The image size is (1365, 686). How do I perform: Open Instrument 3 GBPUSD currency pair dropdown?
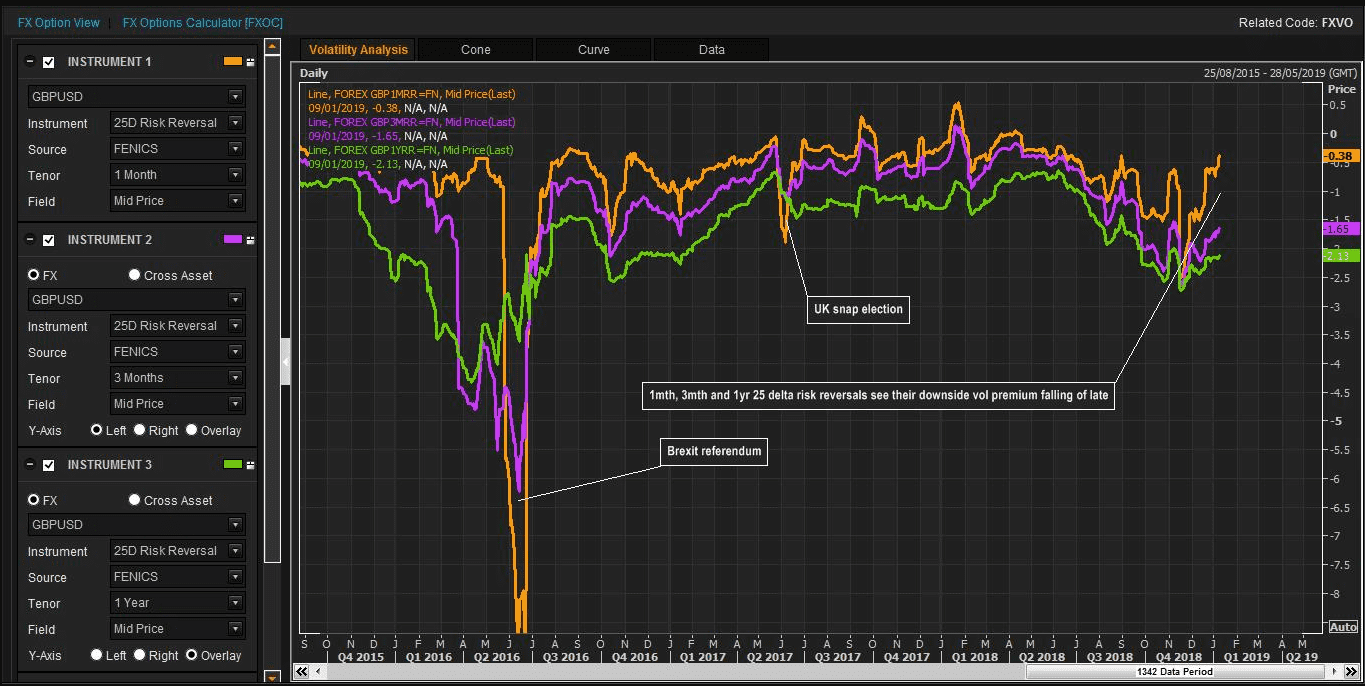[136, 525]
